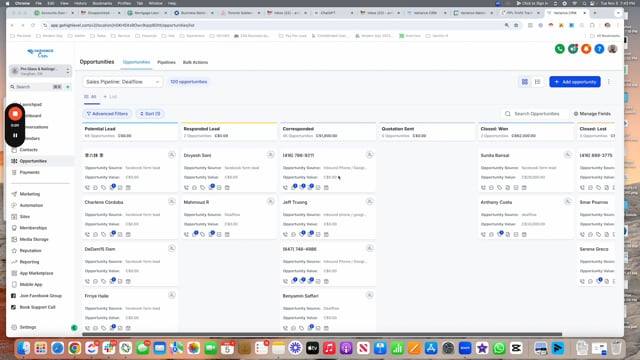640x360 pixels.
Task: Select the Bulk Actions tab
Action: 195,62
